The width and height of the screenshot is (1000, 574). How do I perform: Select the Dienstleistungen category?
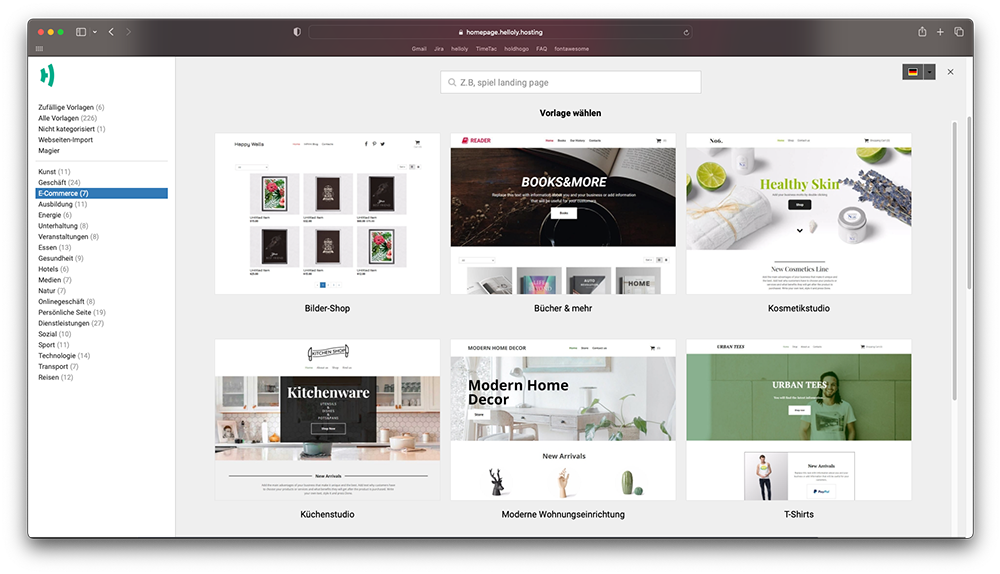click(x=71, y=323)
